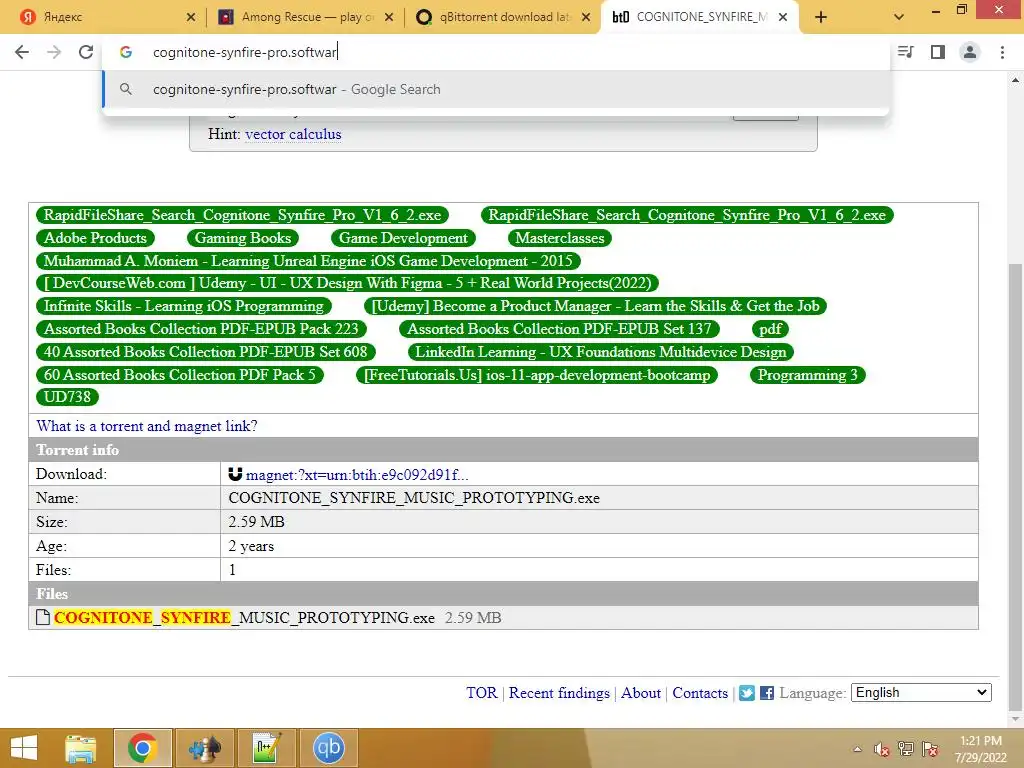Click COGNITONE_SYNFIRE_MUSIC_PROTOTYPING.exe file name in Files
1024x768 pixels.
[x=244, y=618]
